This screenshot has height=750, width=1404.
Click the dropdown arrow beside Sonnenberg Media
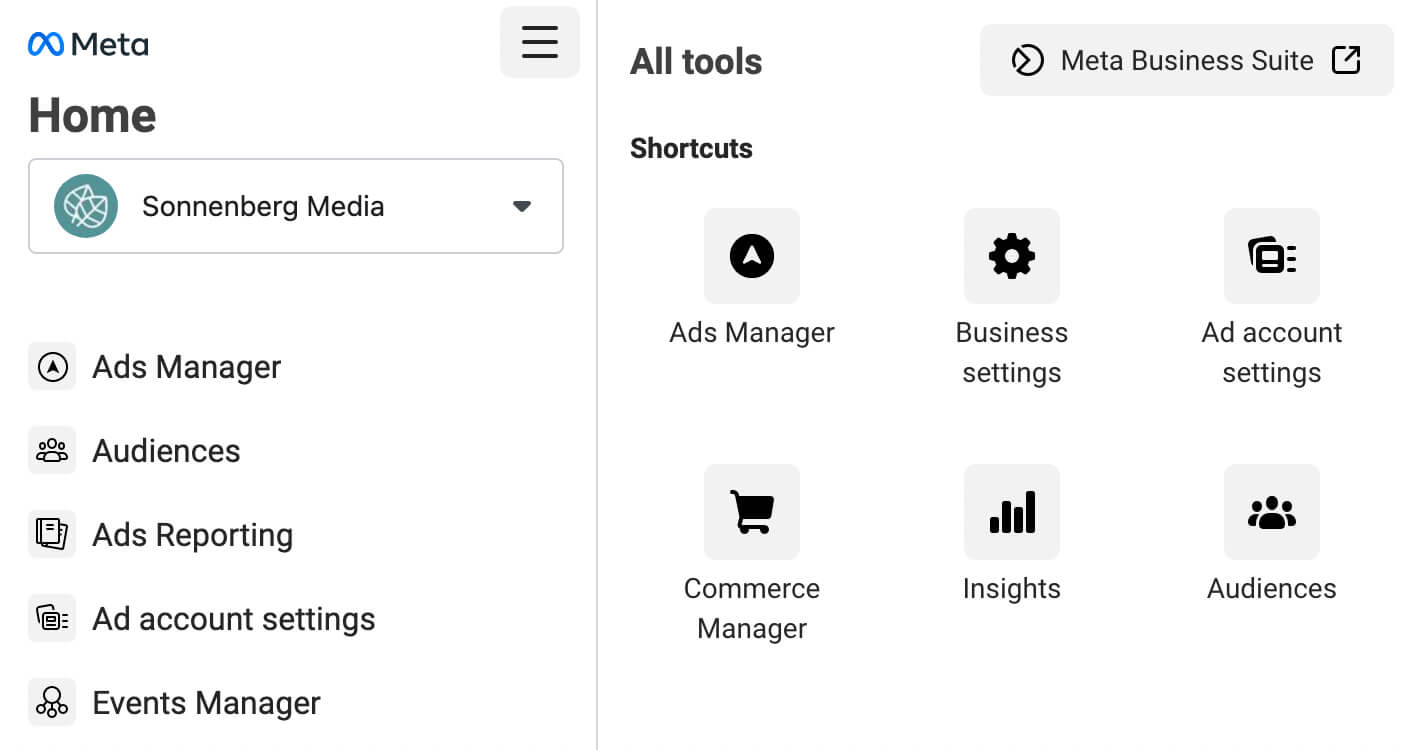(521, 206)
